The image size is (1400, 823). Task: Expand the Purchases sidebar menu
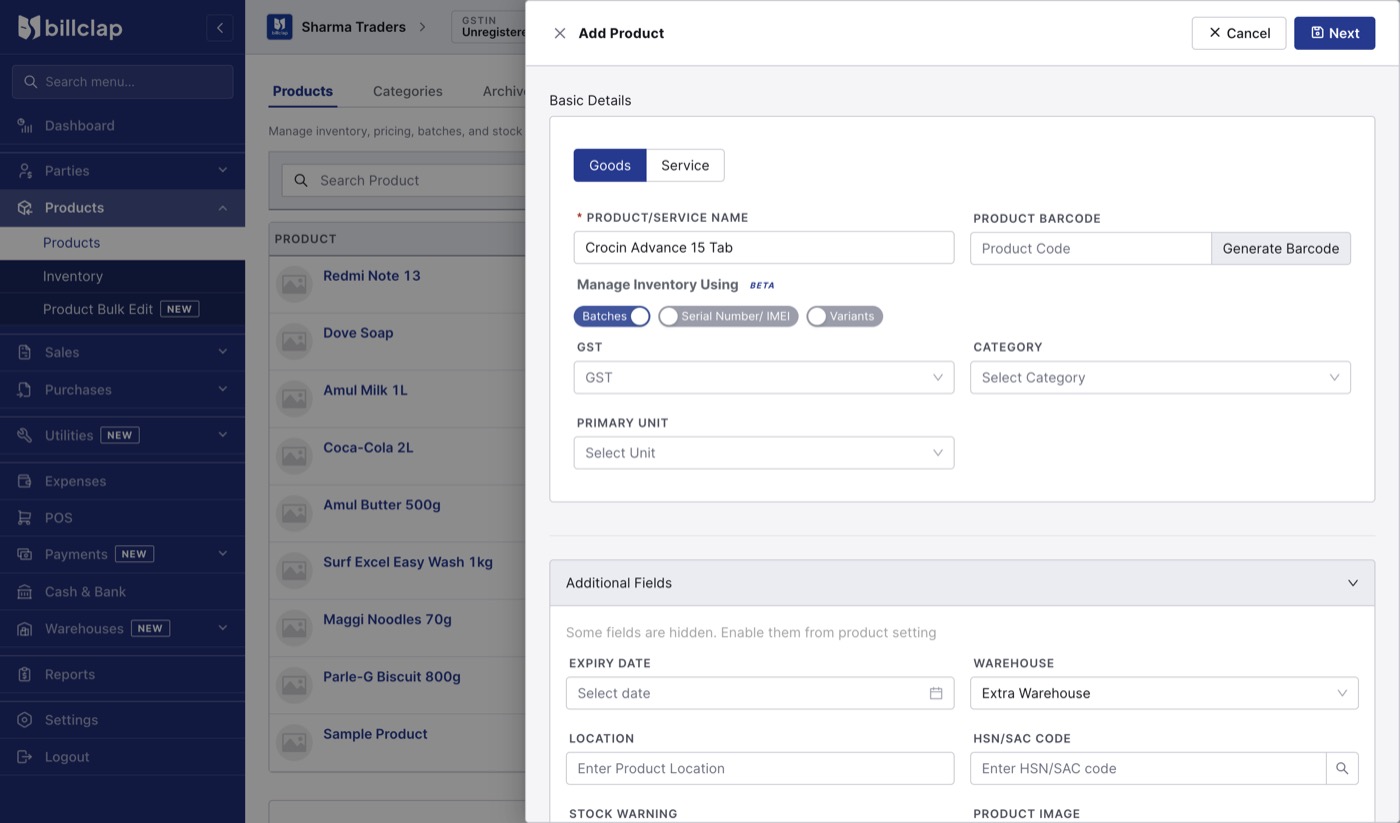tap(122, 390)
